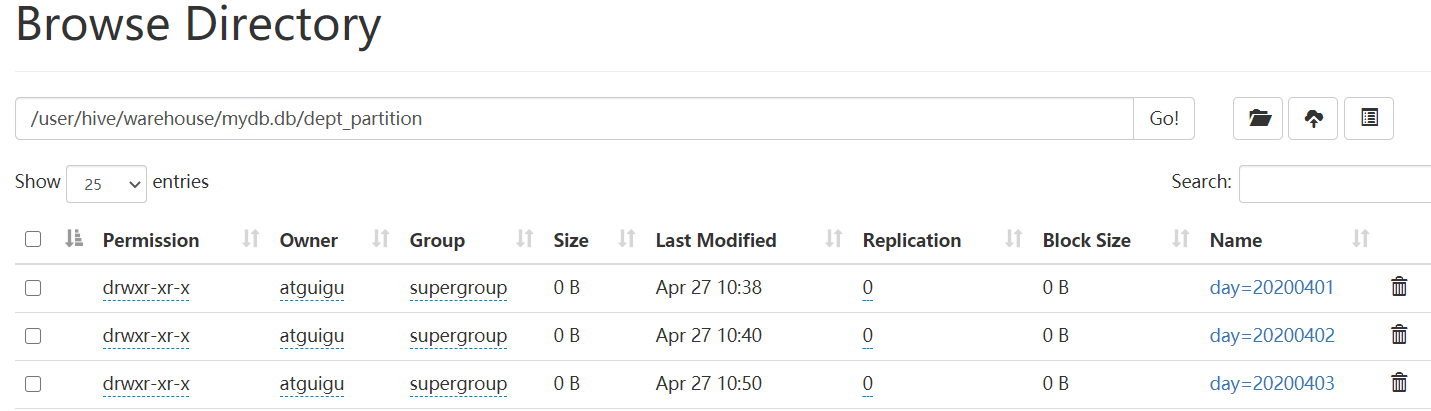Click the create directory folder icon
This screenshot has width=1431, height=411.
coord(1258,119)
